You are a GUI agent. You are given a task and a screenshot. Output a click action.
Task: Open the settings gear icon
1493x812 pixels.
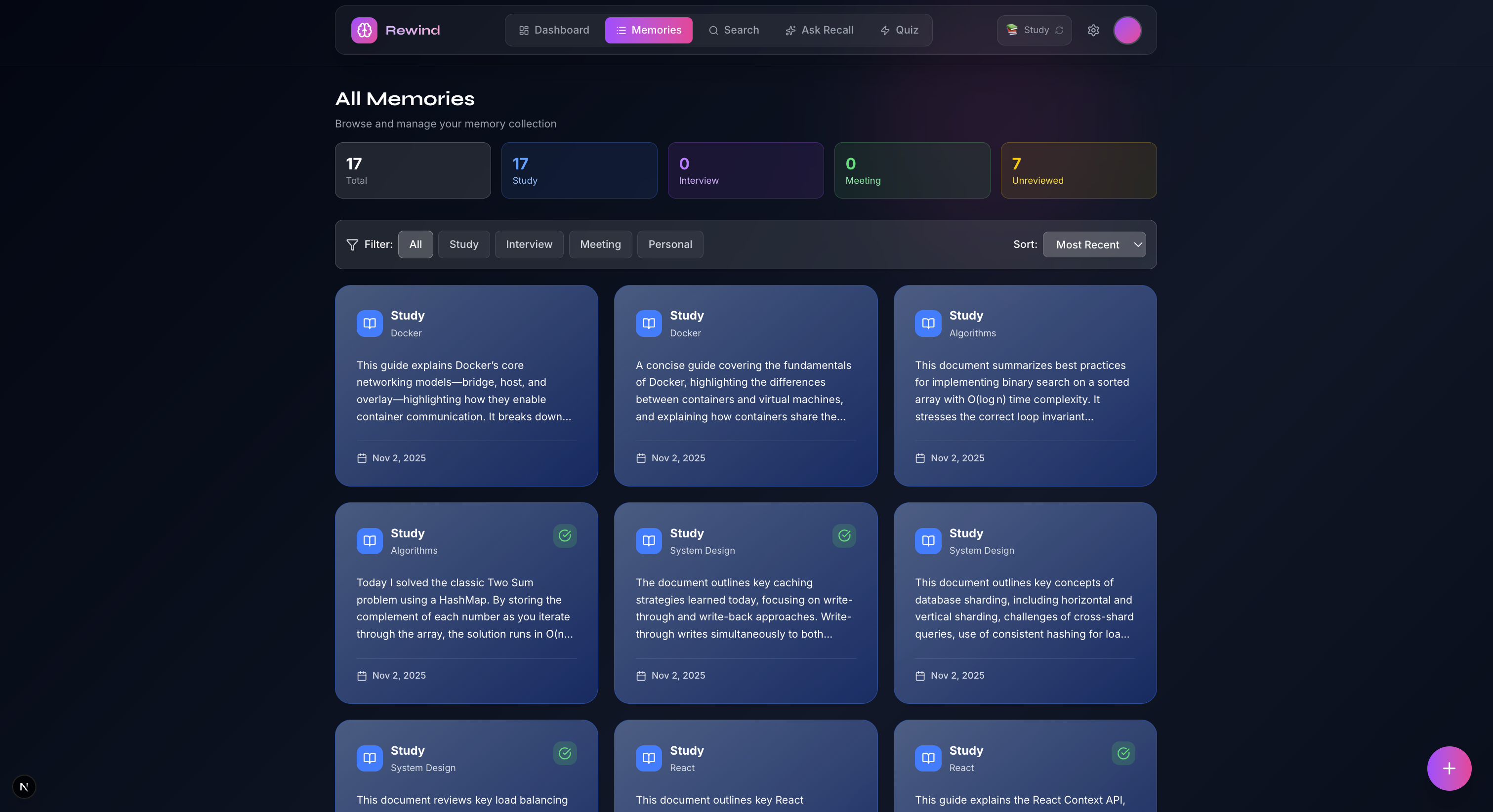point(1093,30)
